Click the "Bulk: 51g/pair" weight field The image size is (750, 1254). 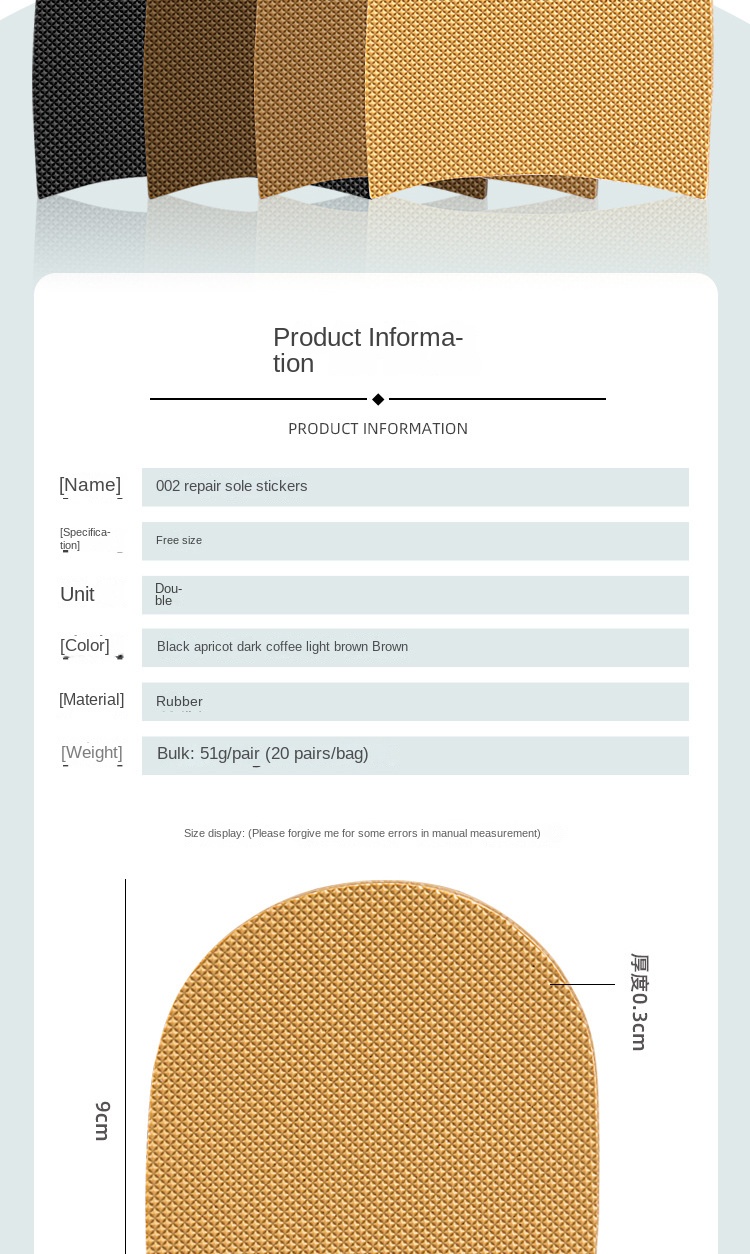tap(415, 755)
